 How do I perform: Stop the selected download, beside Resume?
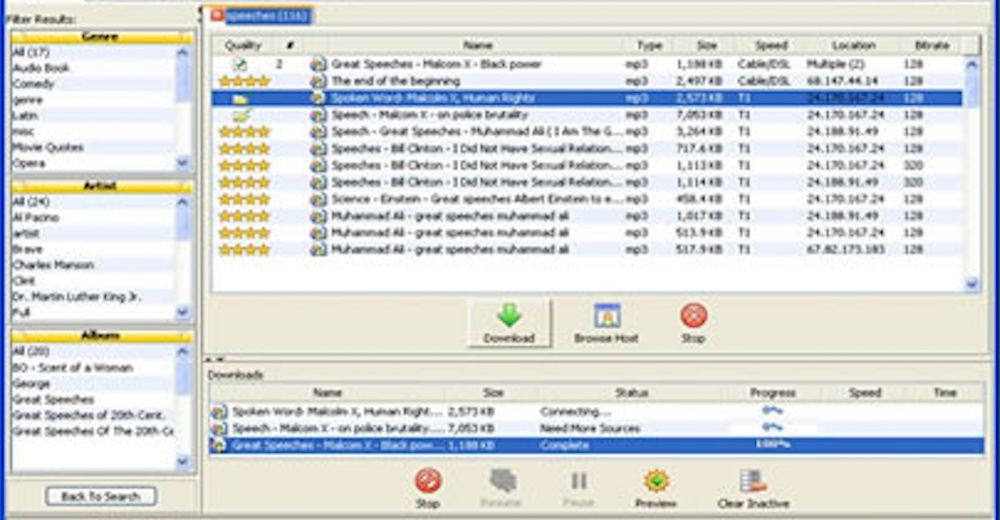pos(428,489)
